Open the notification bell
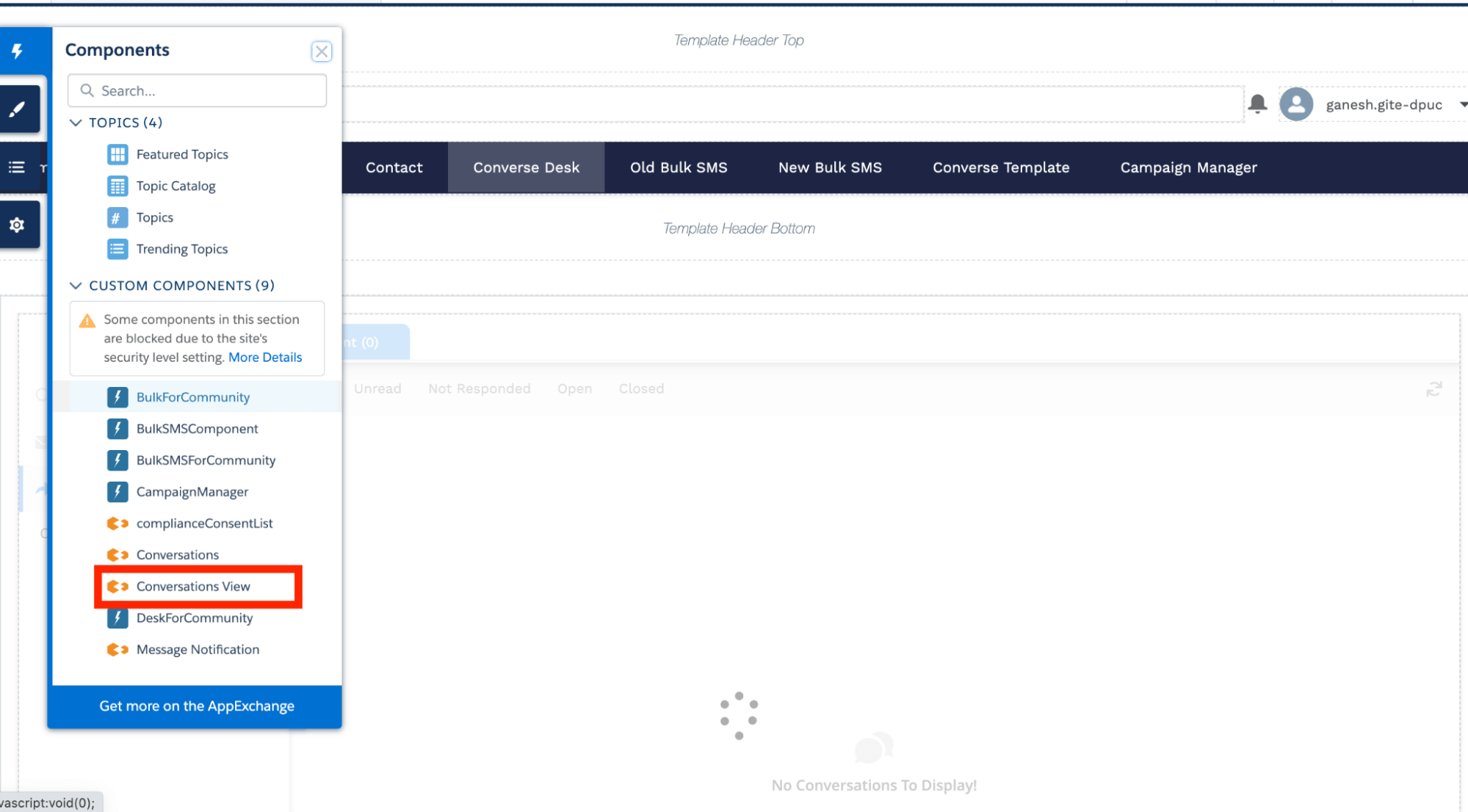 tap(1258, 104)
